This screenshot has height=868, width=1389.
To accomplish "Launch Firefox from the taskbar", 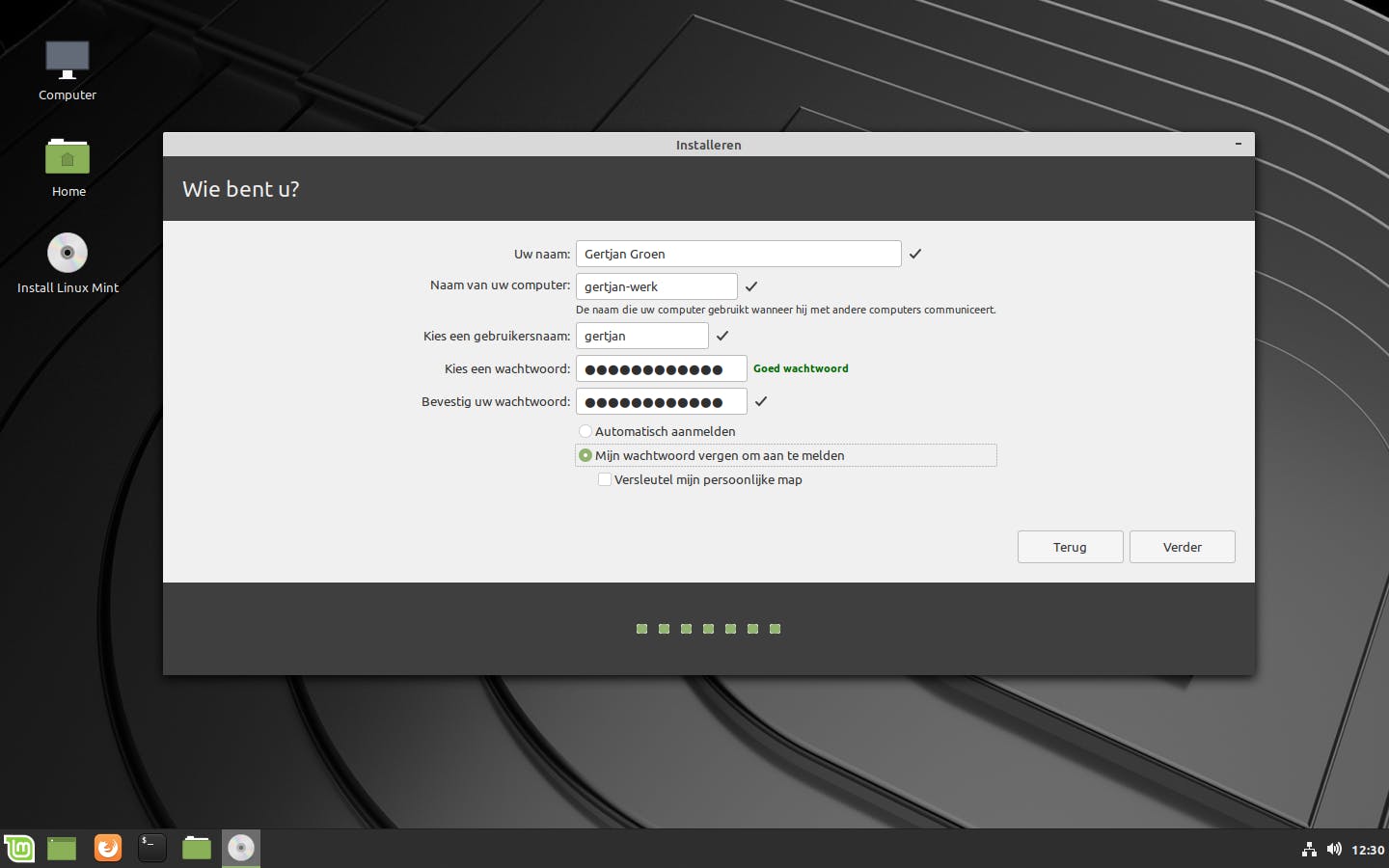I will click(x=108, y=848).
